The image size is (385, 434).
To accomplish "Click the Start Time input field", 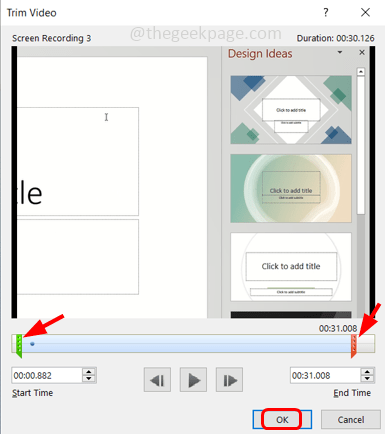I will click(x=47, y=376).
